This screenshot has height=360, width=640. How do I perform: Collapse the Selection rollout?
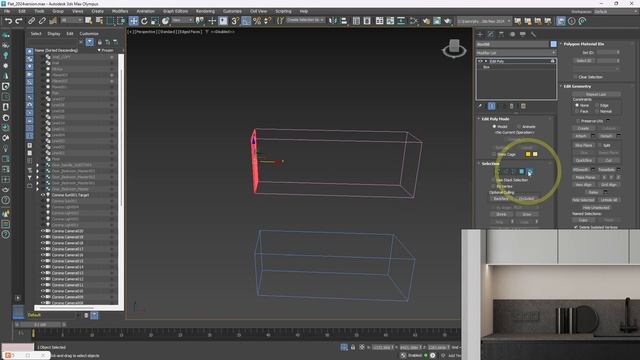tap(479, 164)
